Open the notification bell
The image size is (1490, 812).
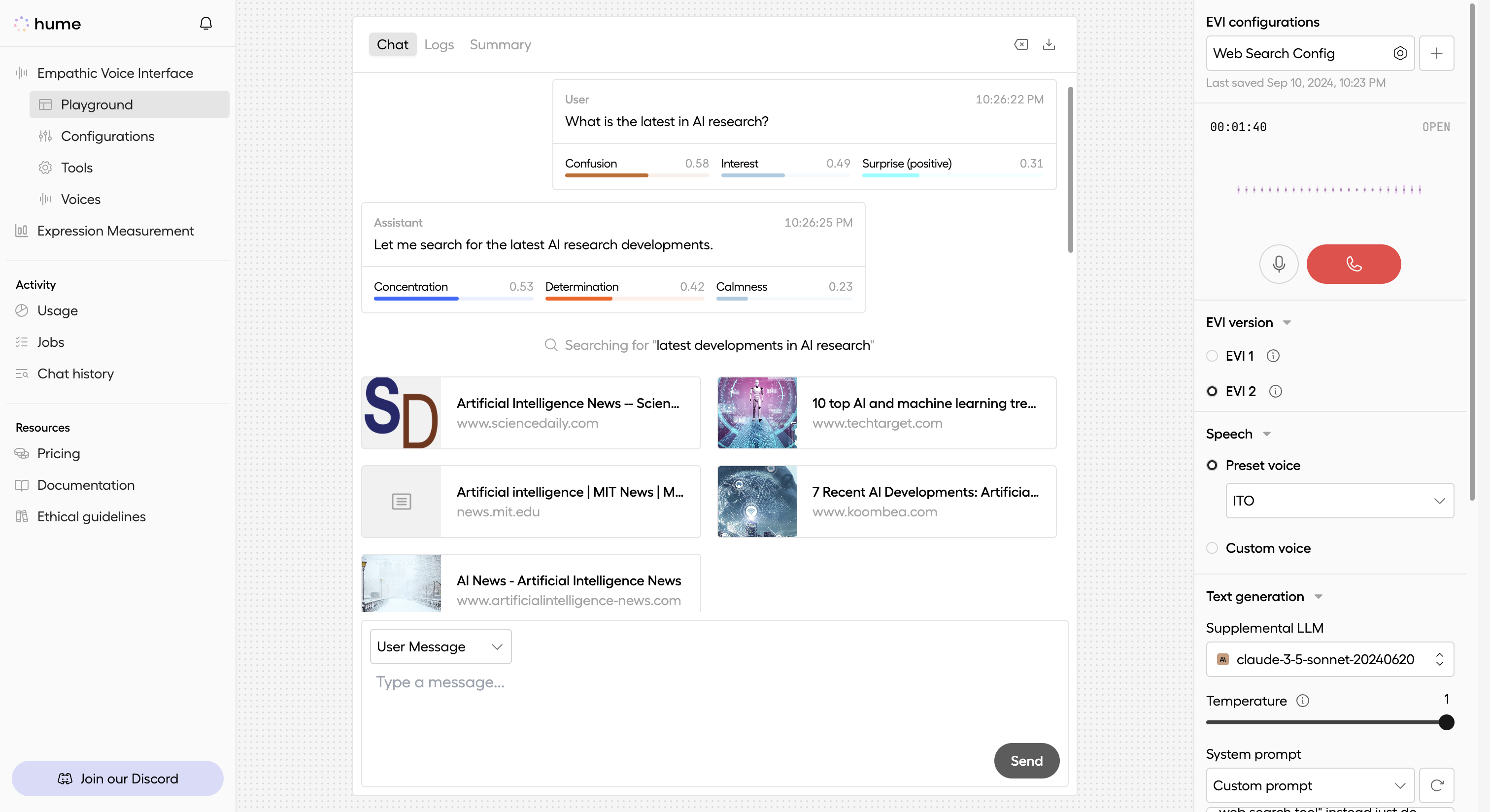(206, 23)
